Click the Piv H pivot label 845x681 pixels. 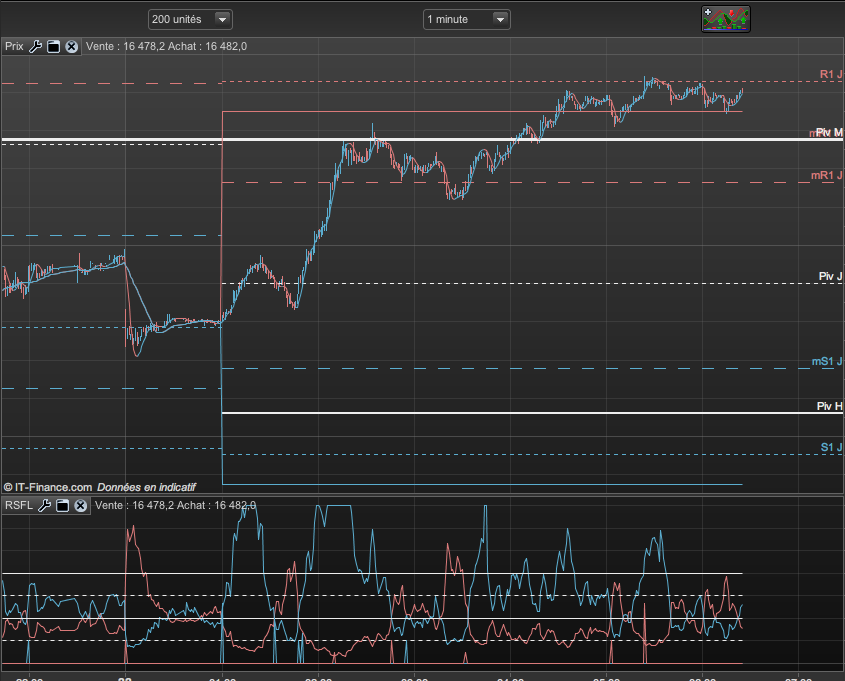pos(829,406)
